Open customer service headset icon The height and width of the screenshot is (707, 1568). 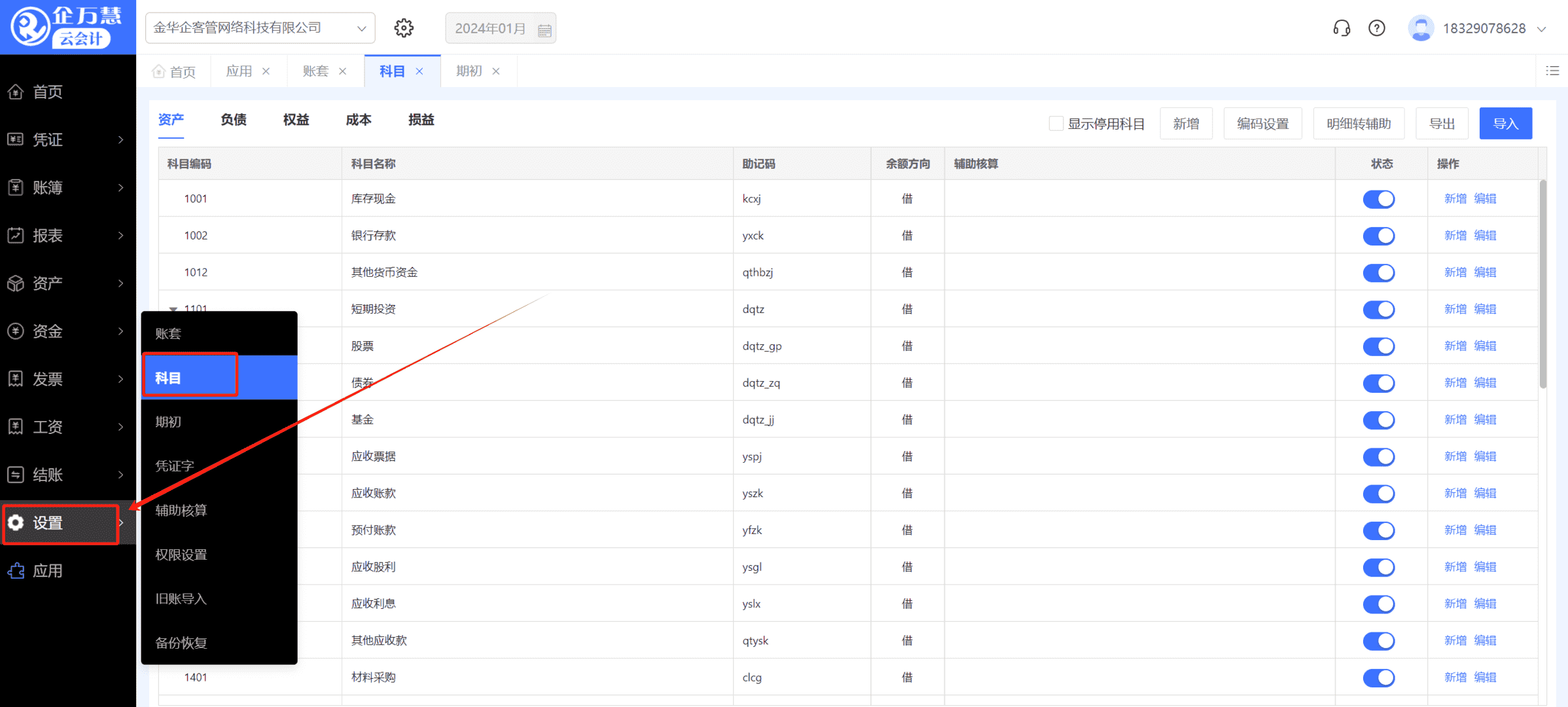click(x=1341, y=28)
